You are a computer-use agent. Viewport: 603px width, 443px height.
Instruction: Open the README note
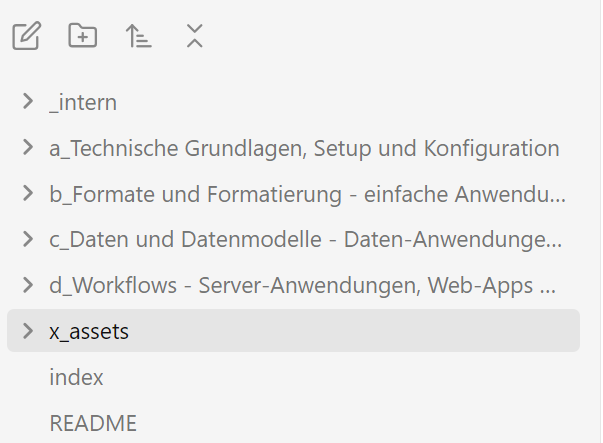[92, 423]
